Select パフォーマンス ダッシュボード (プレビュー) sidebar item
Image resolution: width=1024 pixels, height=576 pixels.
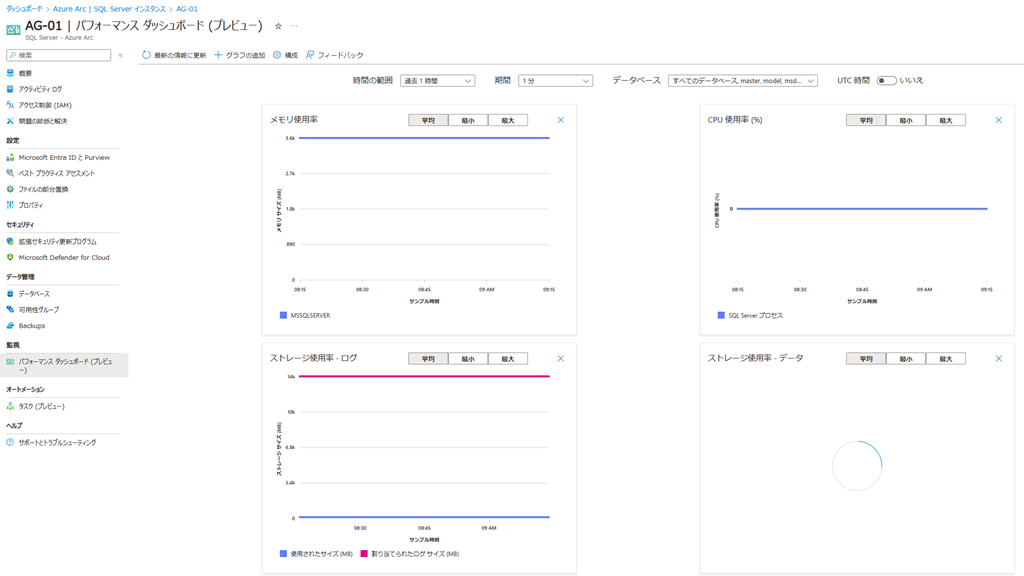pyautogui.click(x=64, y=365)
